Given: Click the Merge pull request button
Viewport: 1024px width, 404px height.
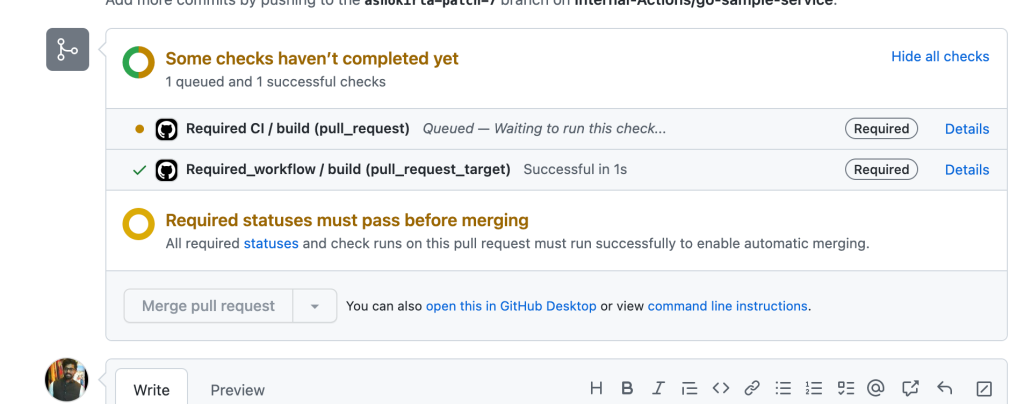Looking at the screenshot, I should pos(208,306).
